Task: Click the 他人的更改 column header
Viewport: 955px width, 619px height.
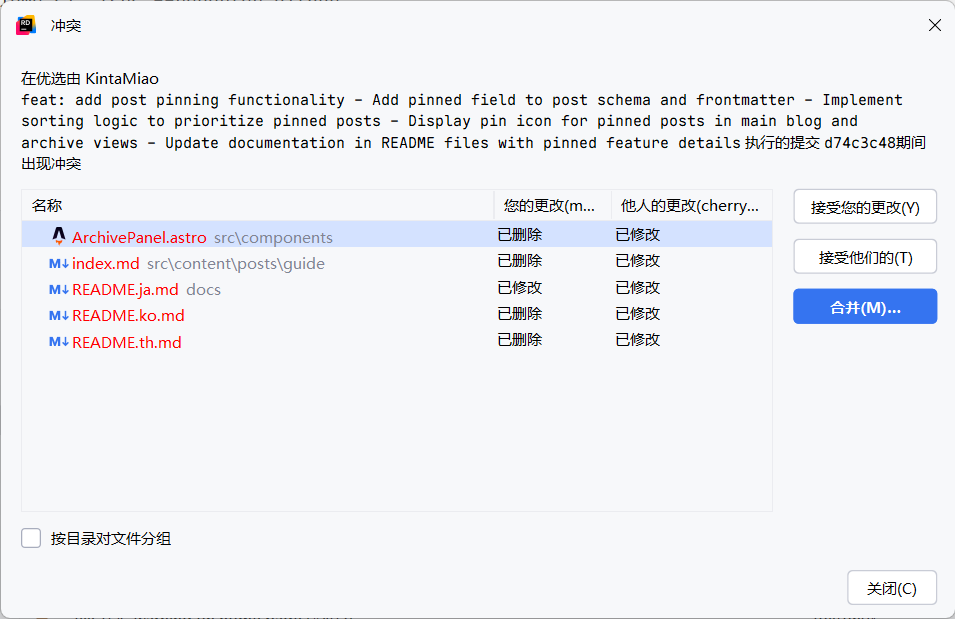Action: tap(689, 206)
